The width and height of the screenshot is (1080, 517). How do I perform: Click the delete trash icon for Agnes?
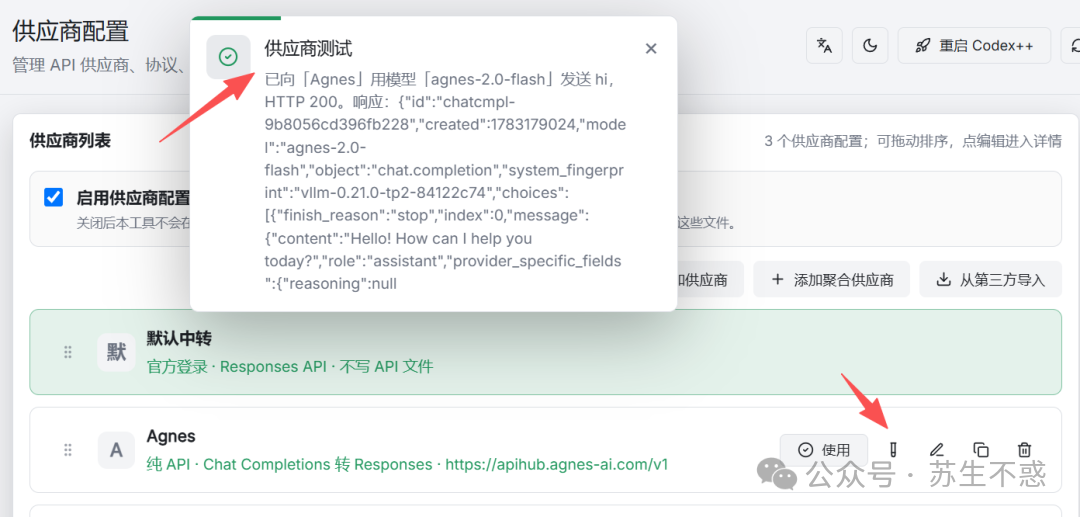[1024, 450]
